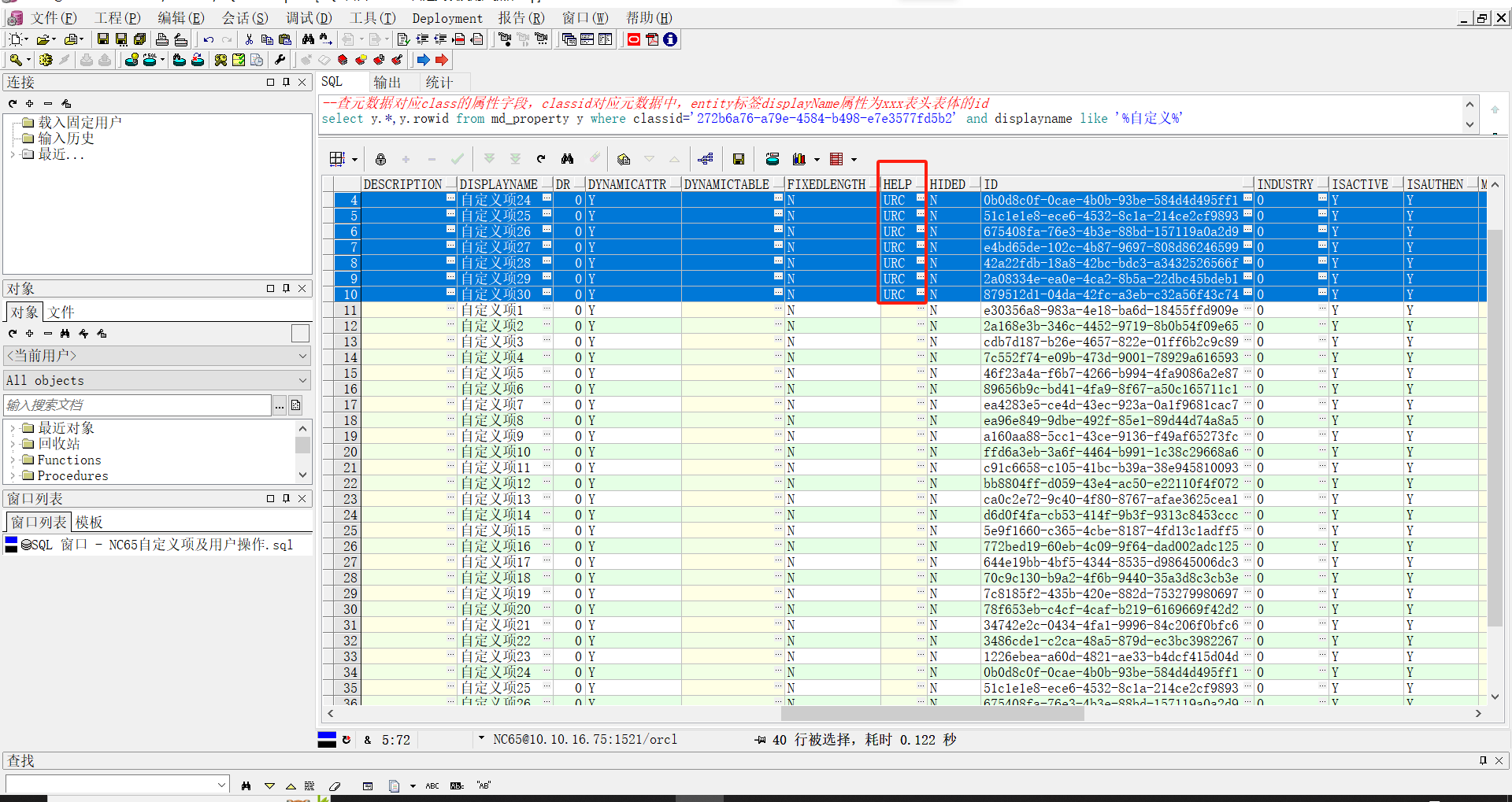The image size is (1512, 802).
Task: Click the Save floppy disk toolbar icon
Action: click(103, 39)
